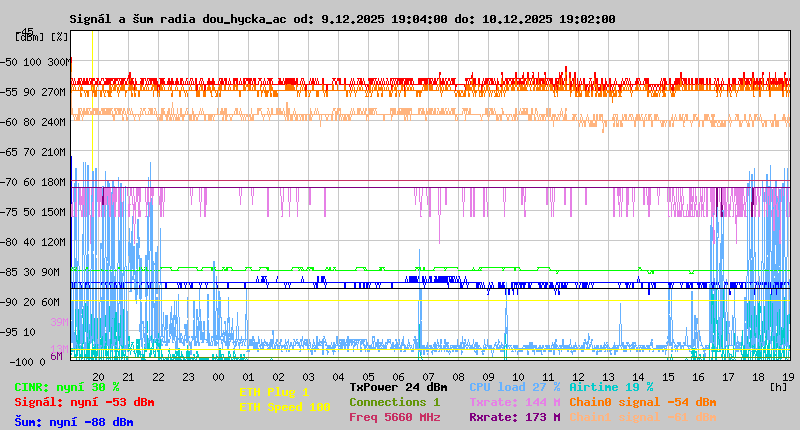Click hour tick '23' on time axis
The width and height of the screenshot is (800, 430).
coord(189,377)
